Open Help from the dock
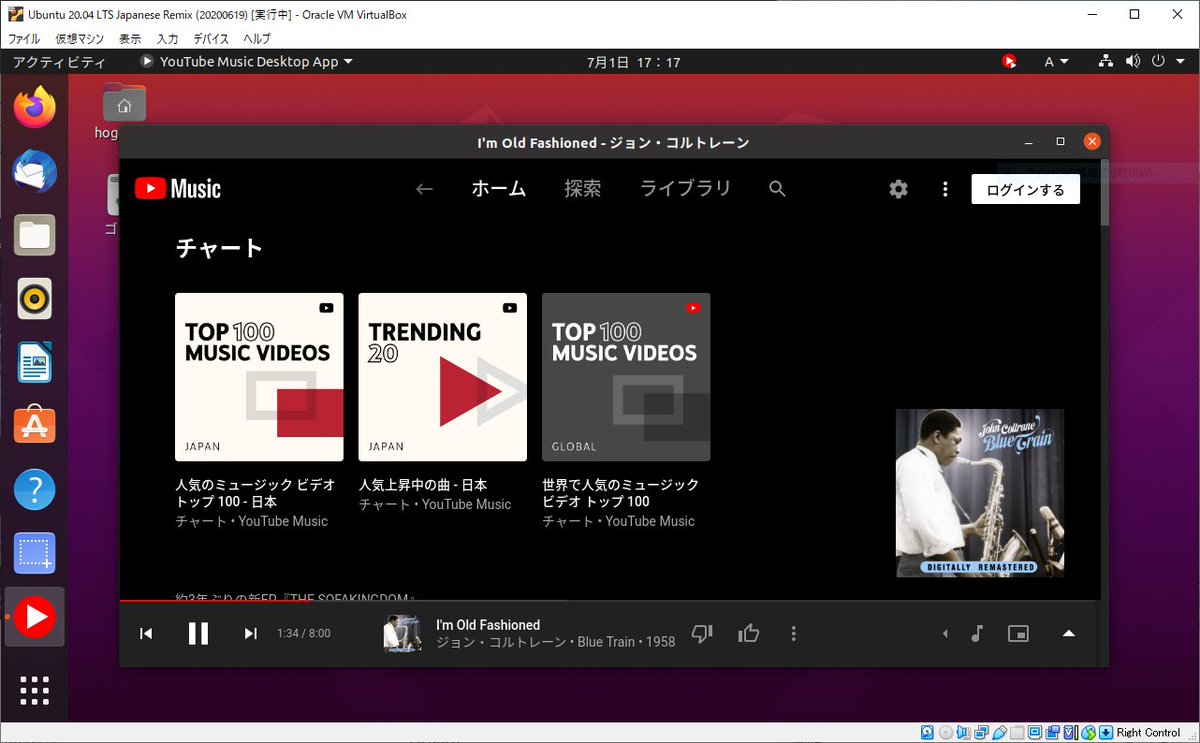 pos(35,490)
